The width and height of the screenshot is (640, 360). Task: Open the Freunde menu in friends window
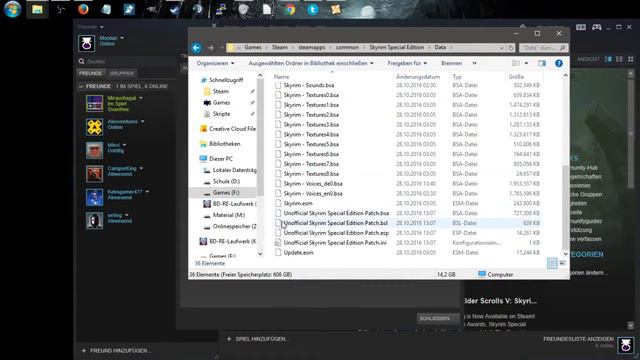click(x=91, y=27)
